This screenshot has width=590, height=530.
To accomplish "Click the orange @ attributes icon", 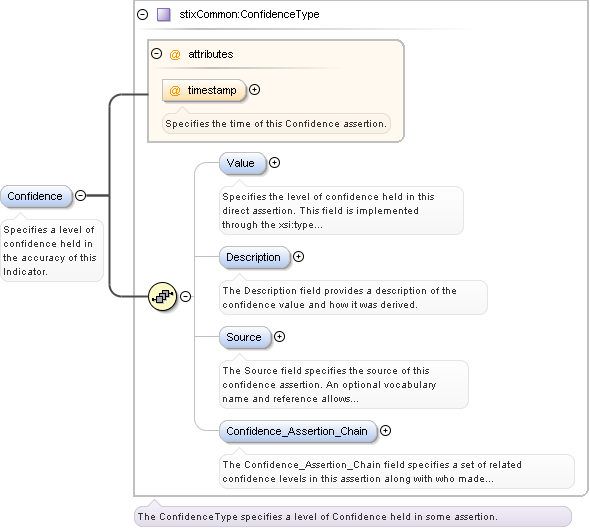I will click(x=175, y=55).
